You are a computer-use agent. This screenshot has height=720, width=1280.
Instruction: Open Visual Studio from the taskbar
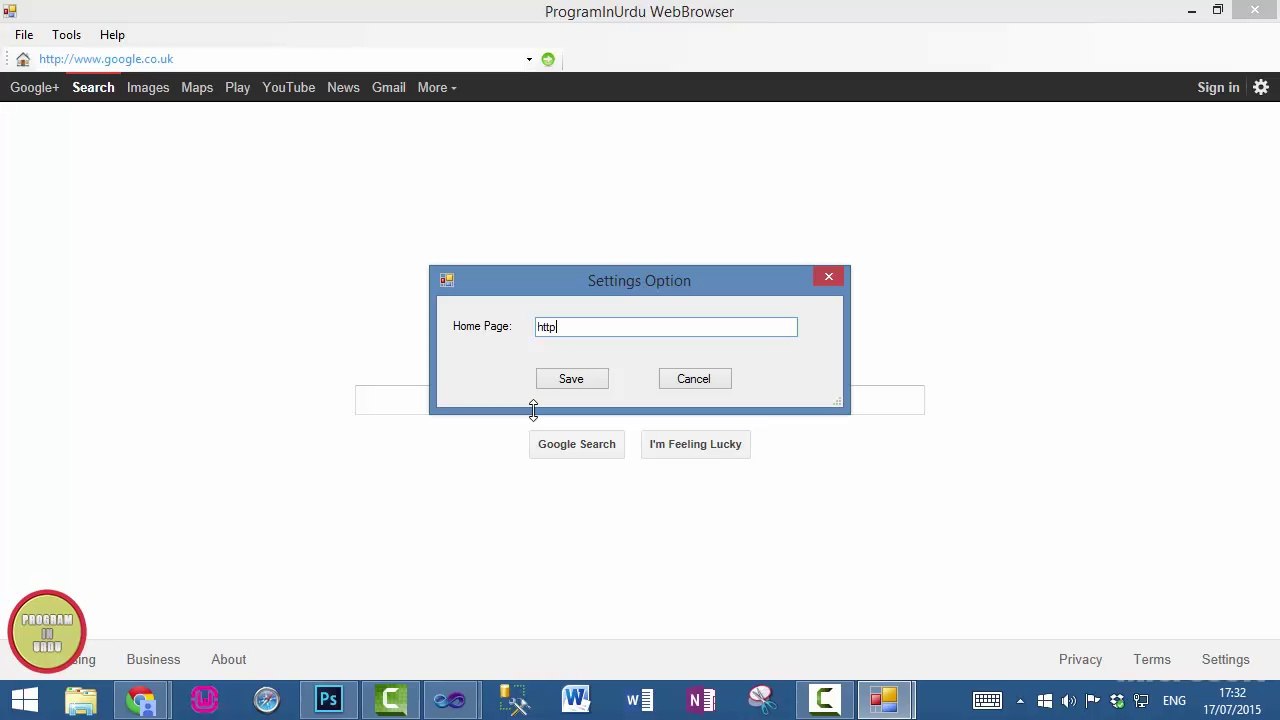(450, 700)
